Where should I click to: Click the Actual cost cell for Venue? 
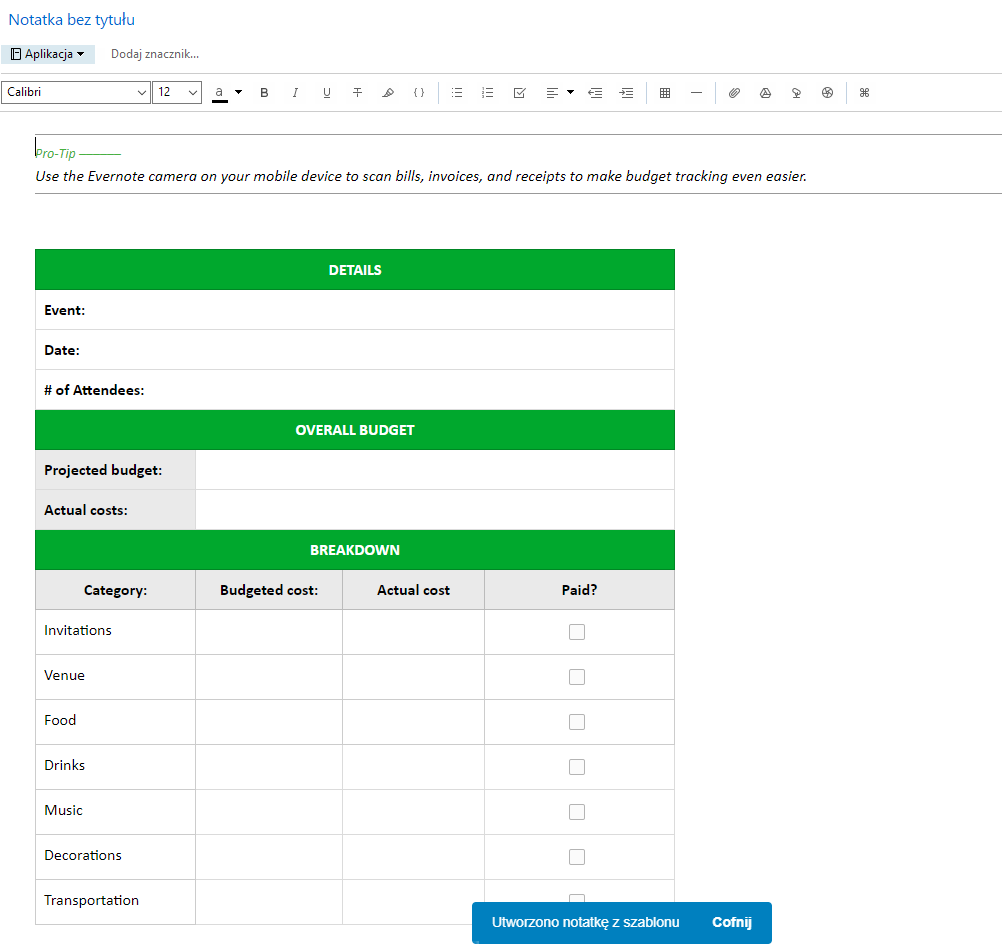[x=413, y=677]
